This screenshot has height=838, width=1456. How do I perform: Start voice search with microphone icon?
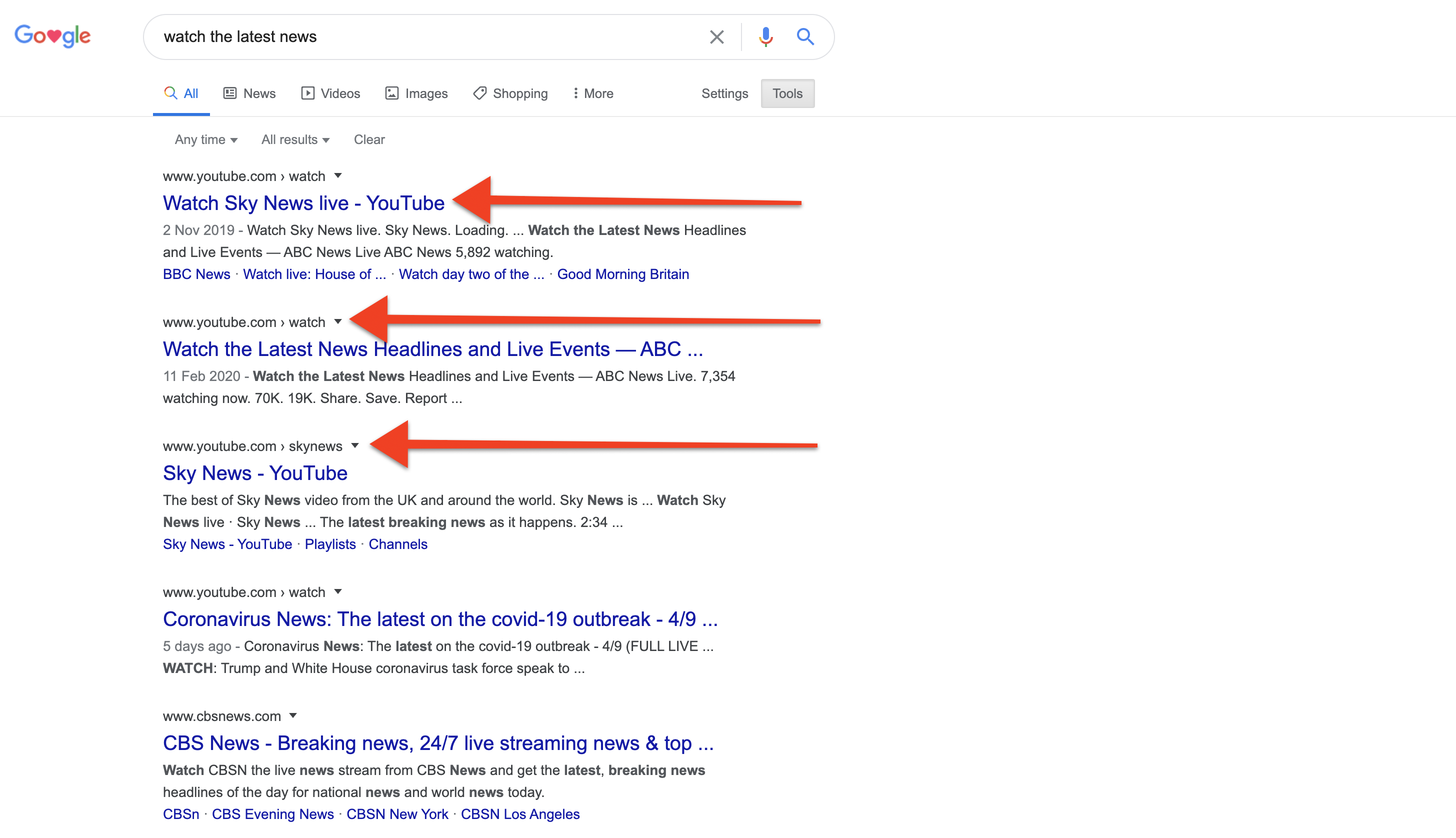(x=765, y=37)
